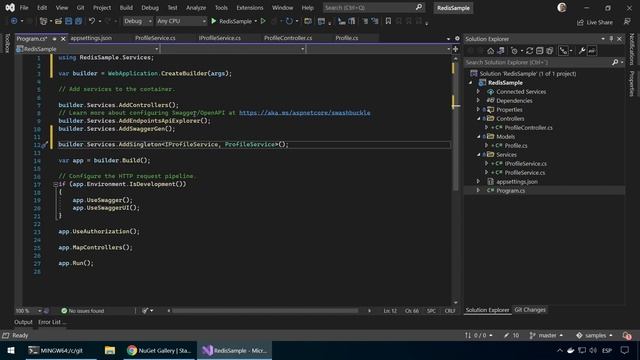Open the master branch dropdown
This screenshot has width=640, height=360.
546,336
